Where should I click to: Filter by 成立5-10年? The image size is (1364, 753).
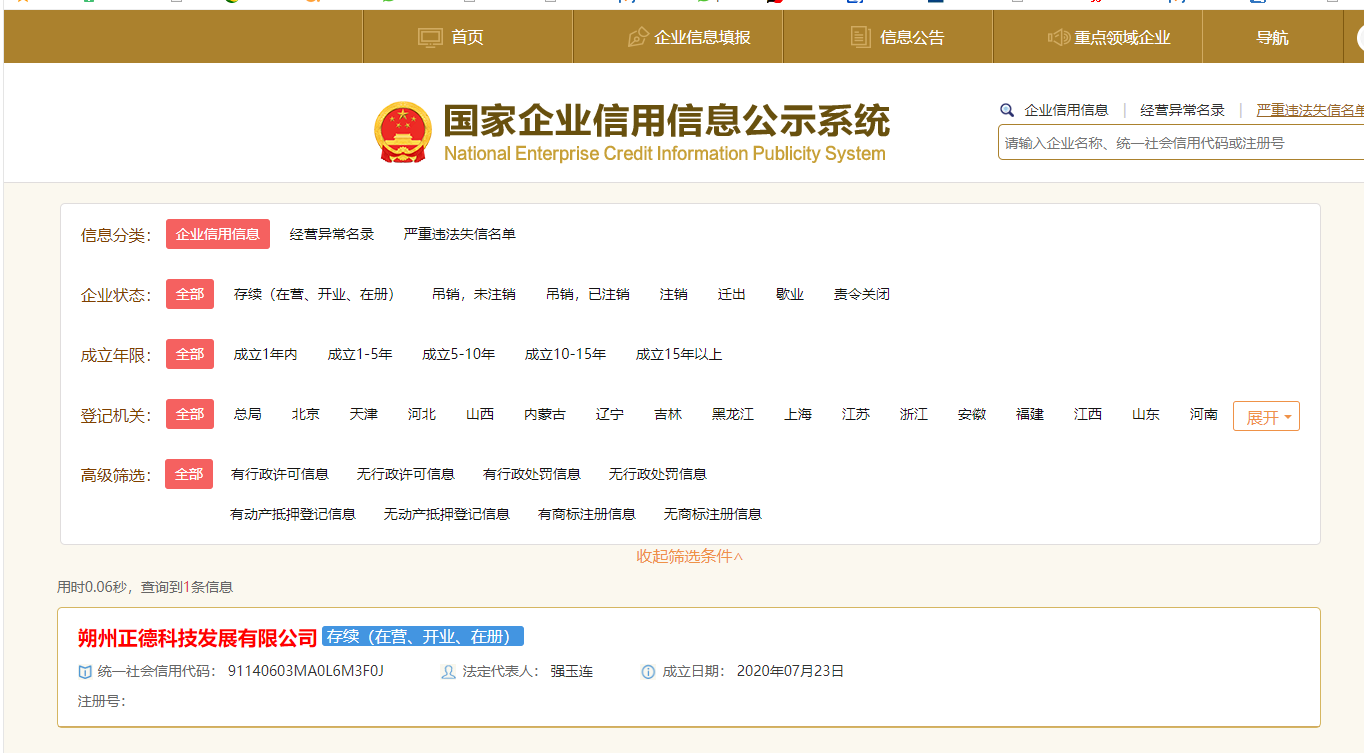pos(459,354)
